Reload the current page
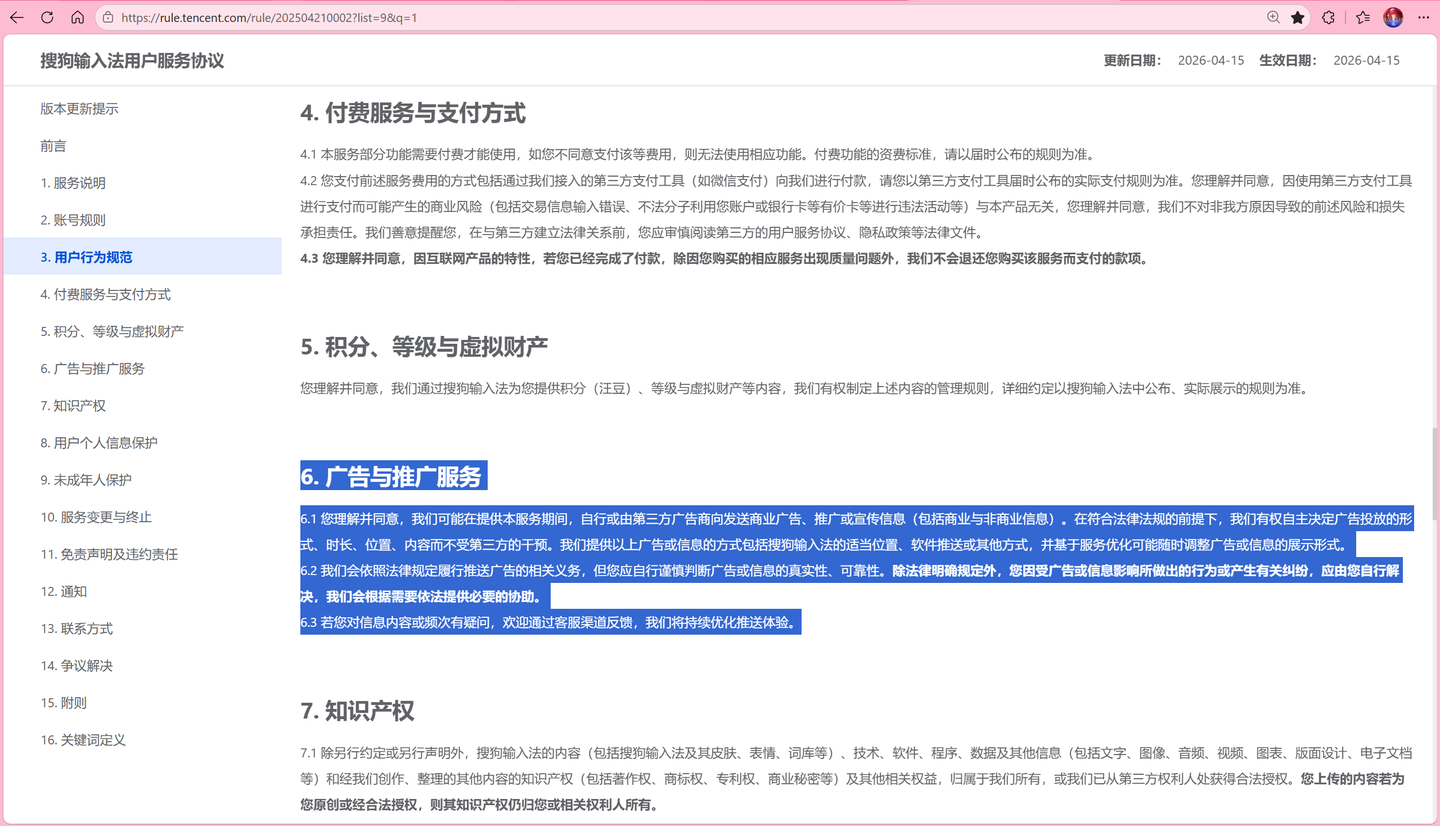The image size is (1440, 826). pos(47,17)
